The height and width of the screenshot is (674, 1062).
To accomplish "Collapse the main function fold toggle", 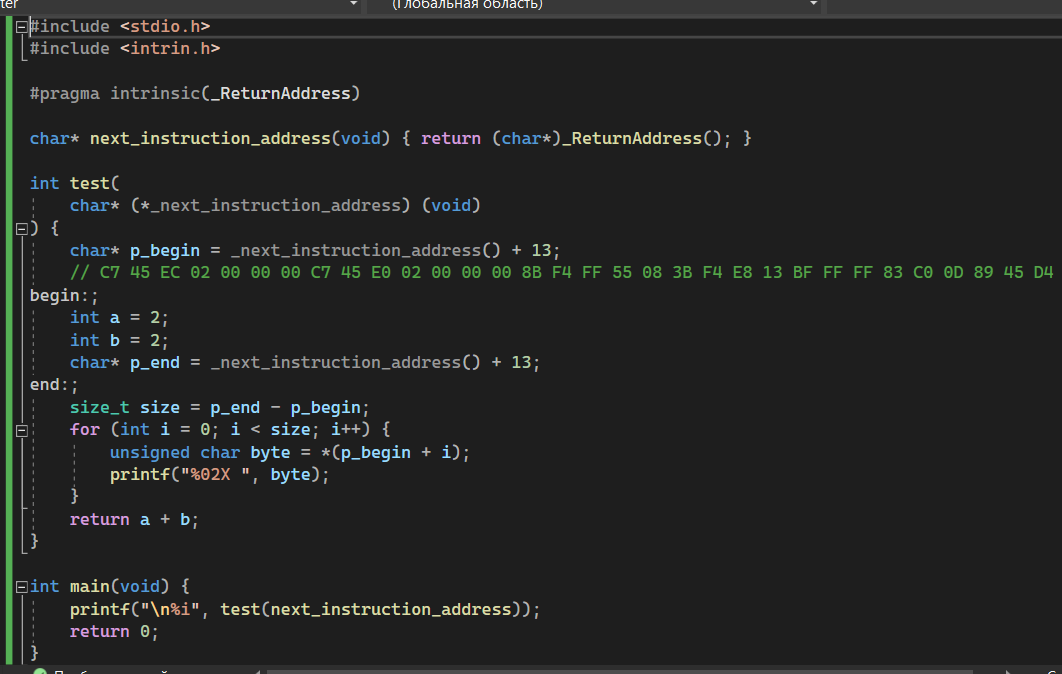I will [x=21, y=586].
